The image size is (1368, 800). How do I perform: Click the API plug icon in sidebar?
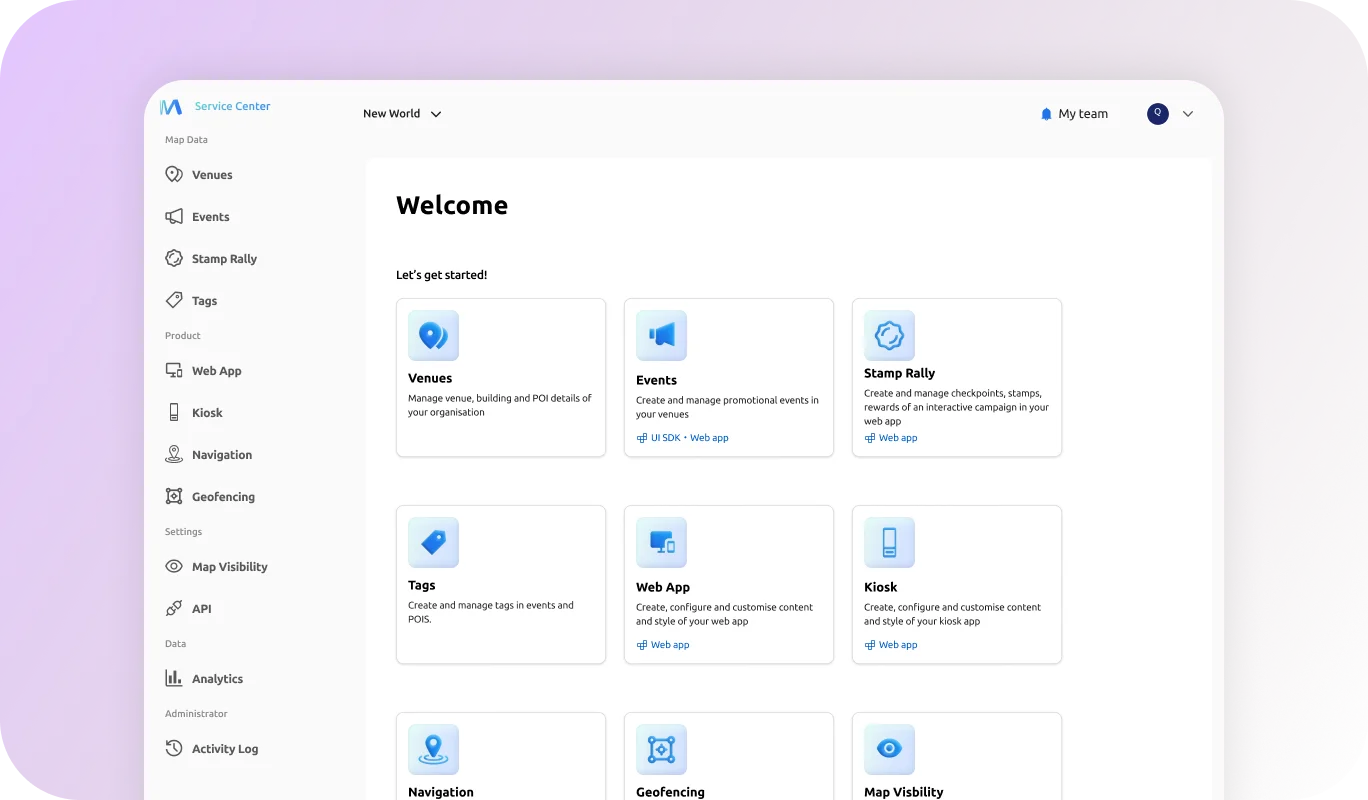coord(174,608)
